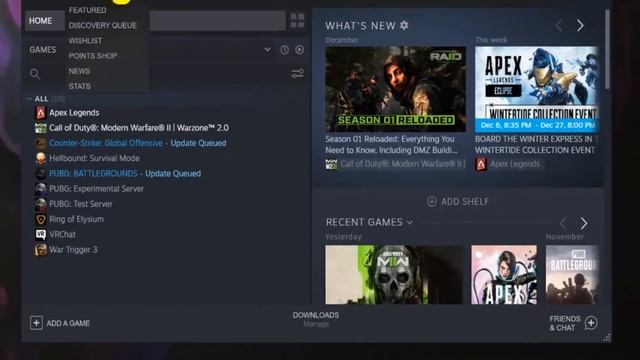Choose Wishlist in the dropdown menu

tap(85, 41)
